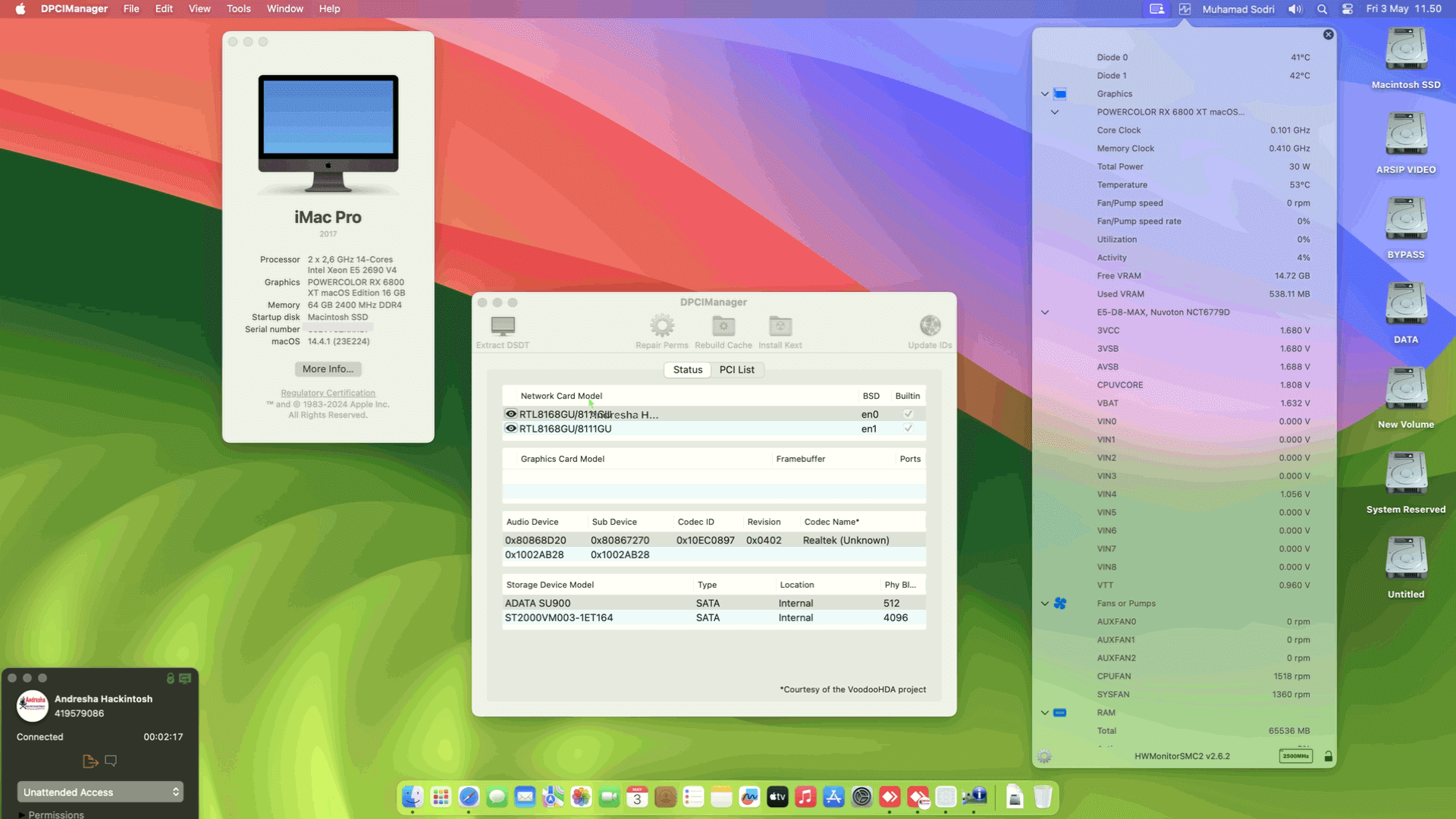Click Extract DSDT in the DPCIManager toolbar
This screenshot has height=819, width=1456.
click(503, 332)
